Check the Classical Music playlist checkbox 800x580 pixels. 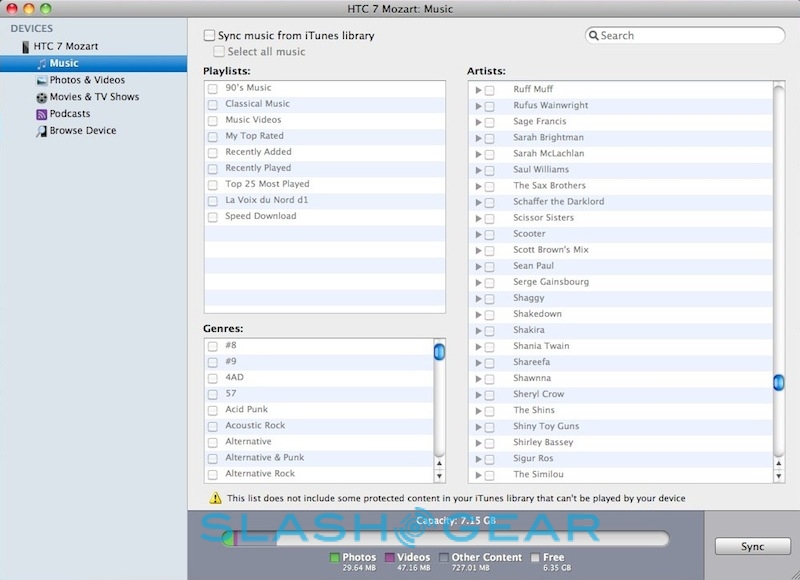213,104
